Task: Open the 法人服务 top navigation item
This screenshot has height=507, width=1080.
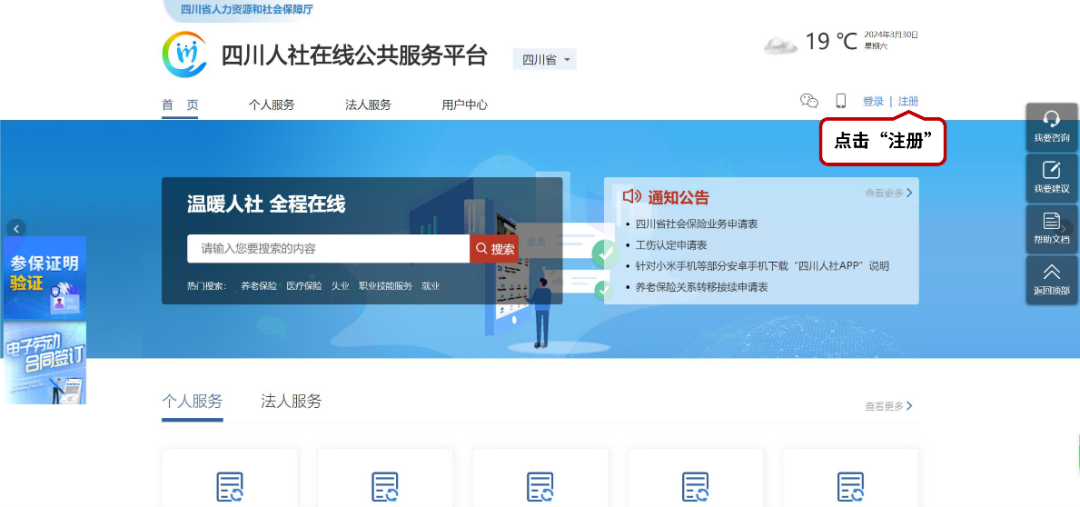Action: coord(368,105)
